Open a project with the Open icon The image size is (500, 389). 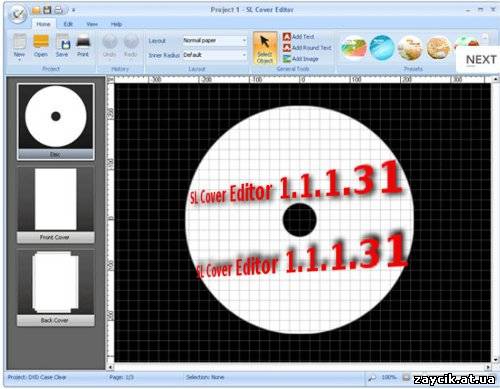click(x=41, y=46)
